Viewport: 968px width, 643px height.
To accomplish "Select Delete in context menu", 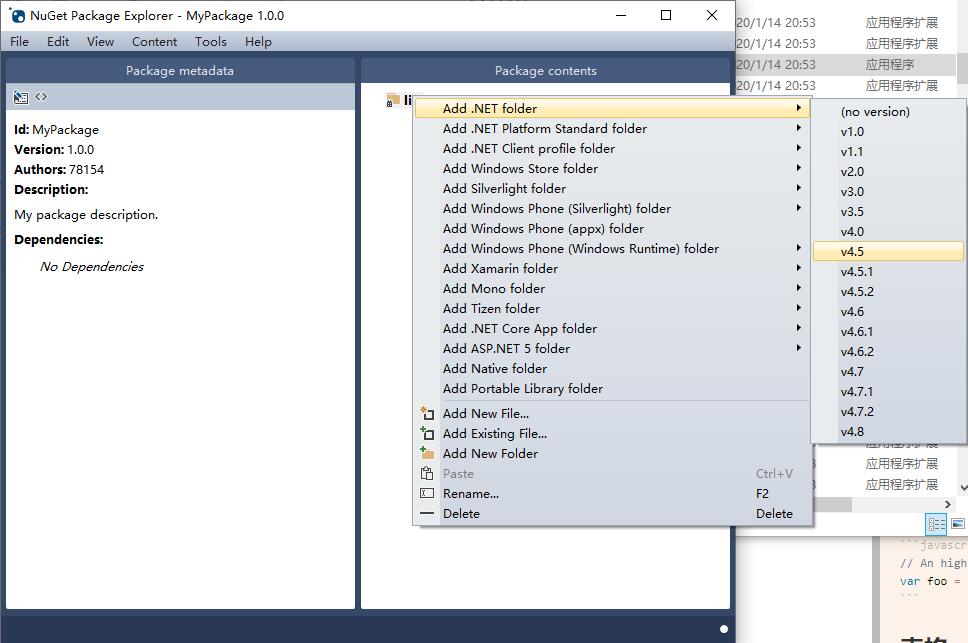I will pyautogui.click(x=612, y=513).
